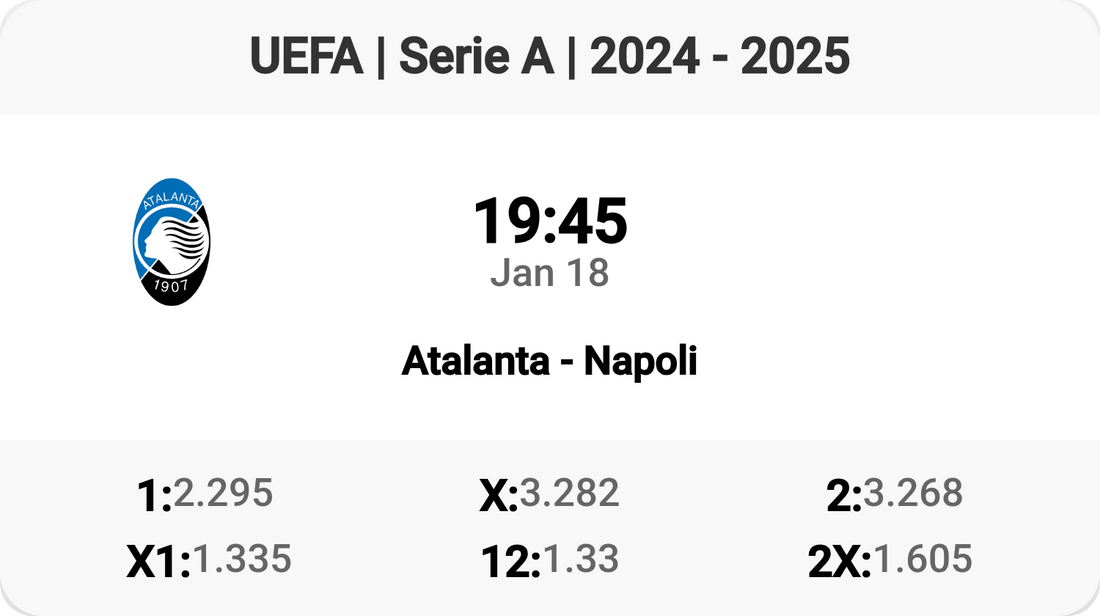Click the 2024 - 2025 season text
The height and width of the screenshot is (616, 1100).
pos(720,57)
